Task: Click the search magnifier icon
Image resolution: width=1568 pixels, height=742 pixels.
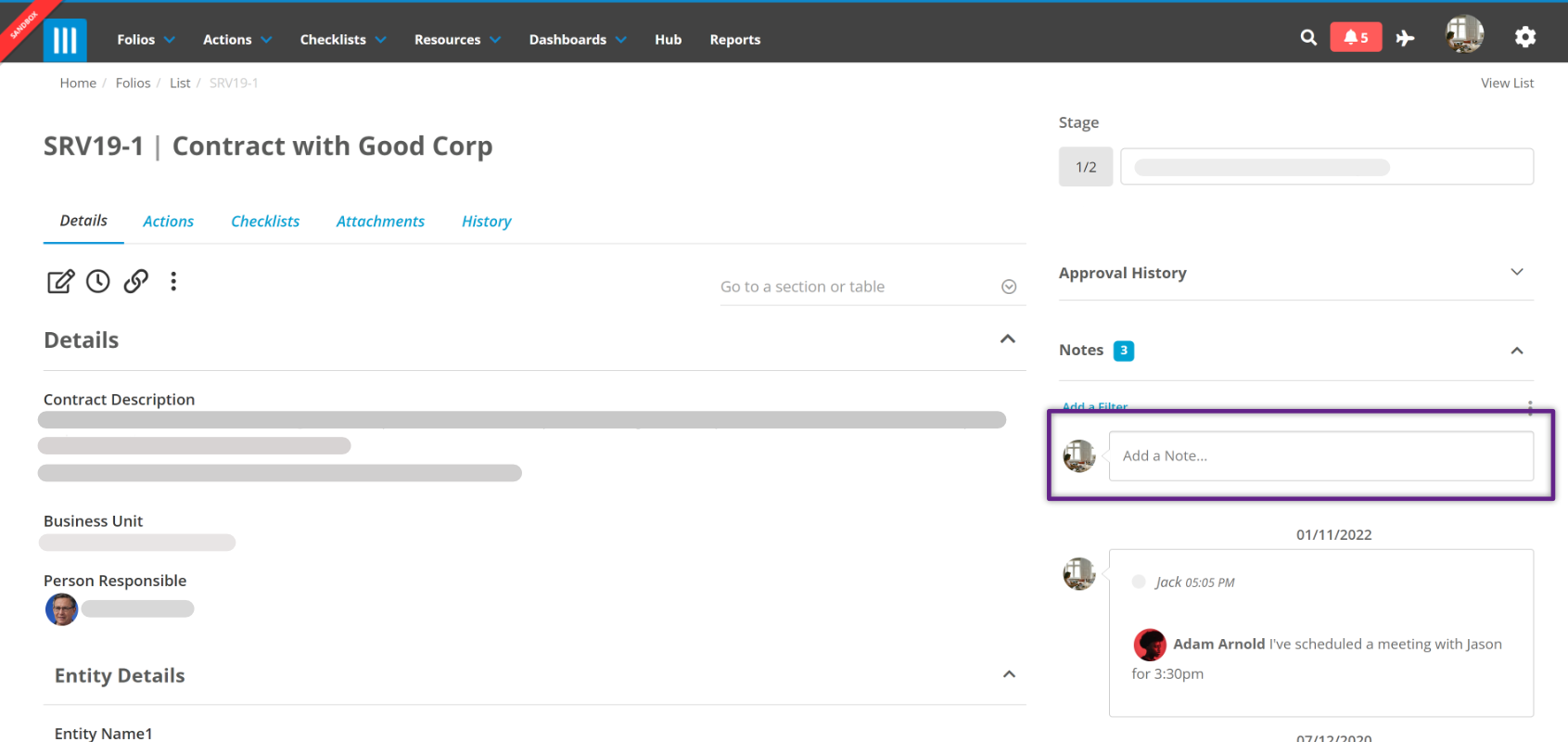Action: (1308, 37)
